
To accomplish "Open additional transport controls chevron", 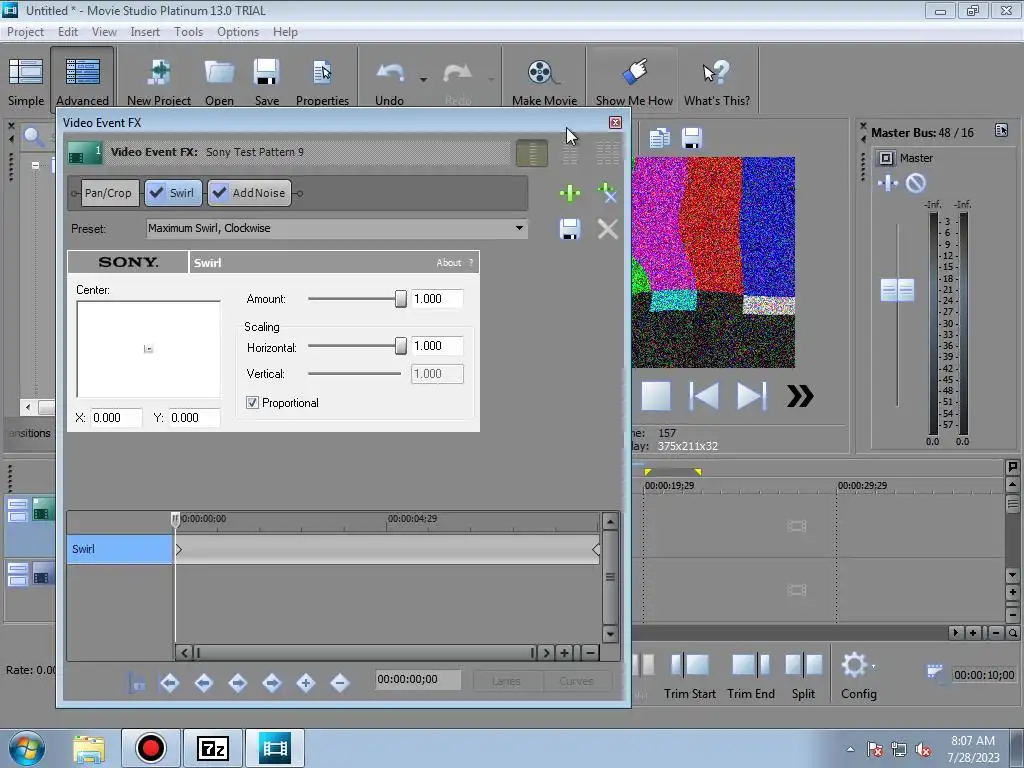I will pos(800,396).
